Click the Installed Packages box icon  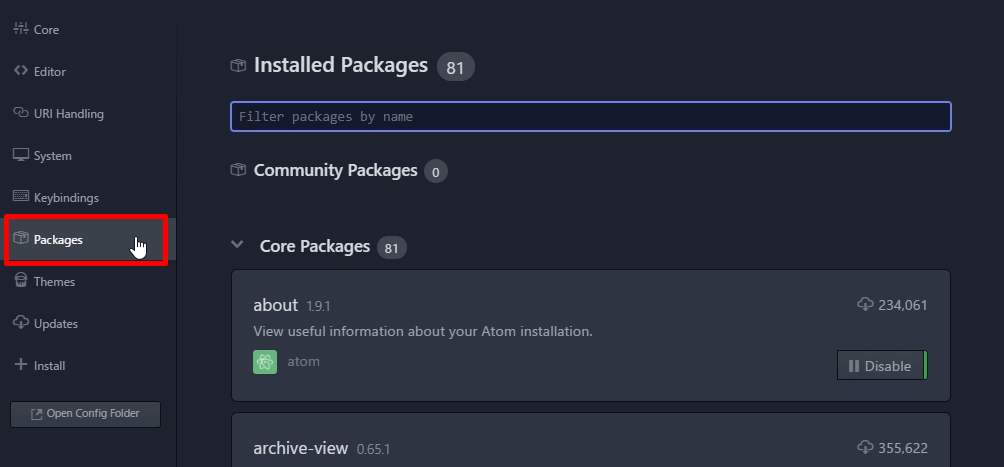[238, 65]
